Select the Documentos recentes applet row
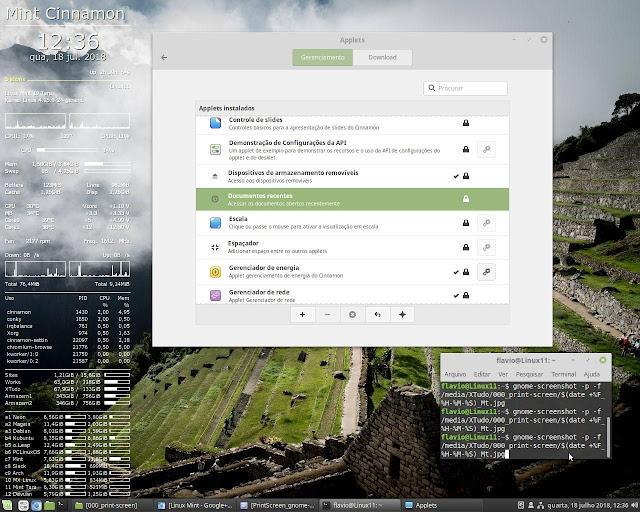Viewport: 640px width, 512px height. (x=352, y=199)
